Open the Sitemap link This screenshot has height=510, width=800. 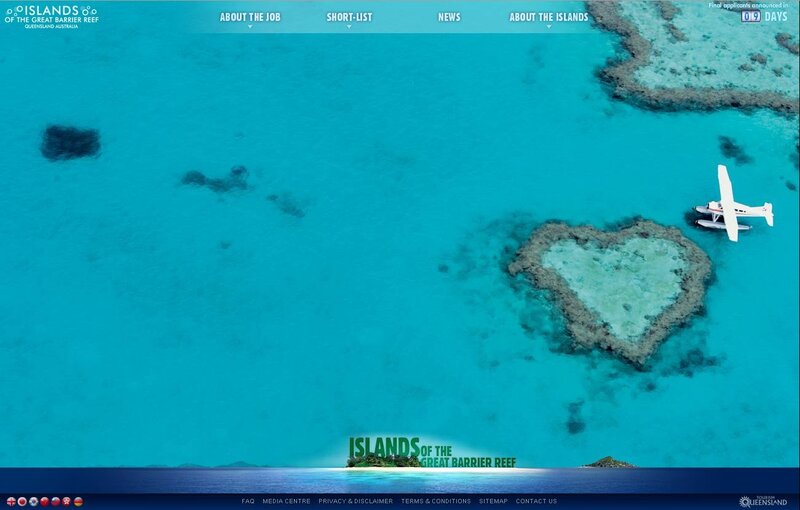493,501
